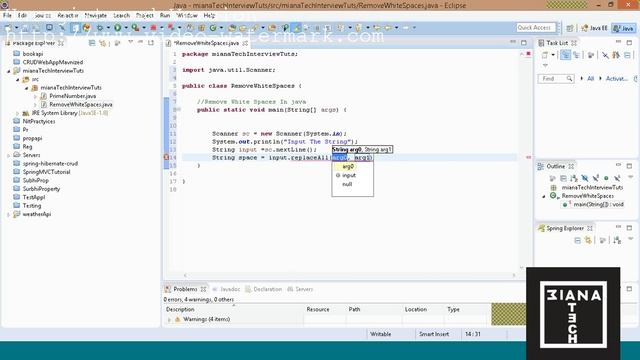The width and height of the screenshot is (640, 360).
Task: Toggle Link with Editor in Spring Explorer
Action: point(588,240)
